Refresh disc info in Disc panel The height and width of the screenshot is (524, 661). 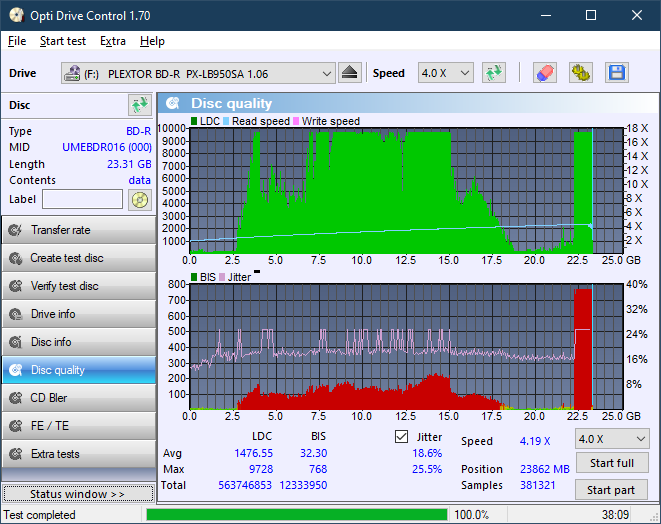[x=140, y=105]
